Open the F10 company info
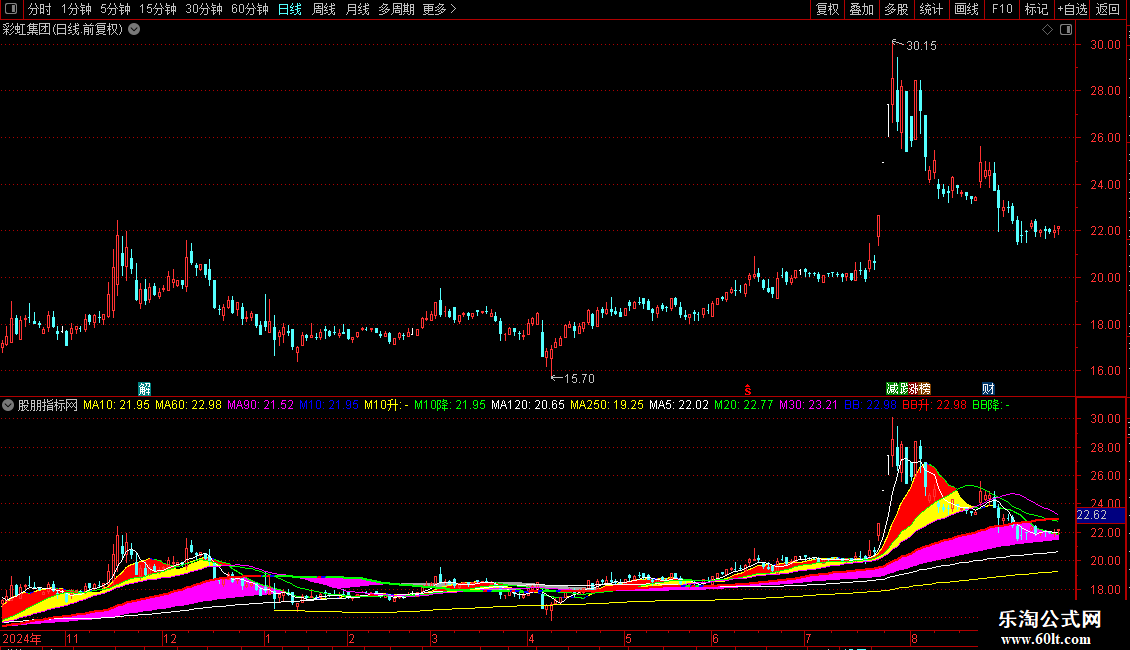 coord(1002,9)
